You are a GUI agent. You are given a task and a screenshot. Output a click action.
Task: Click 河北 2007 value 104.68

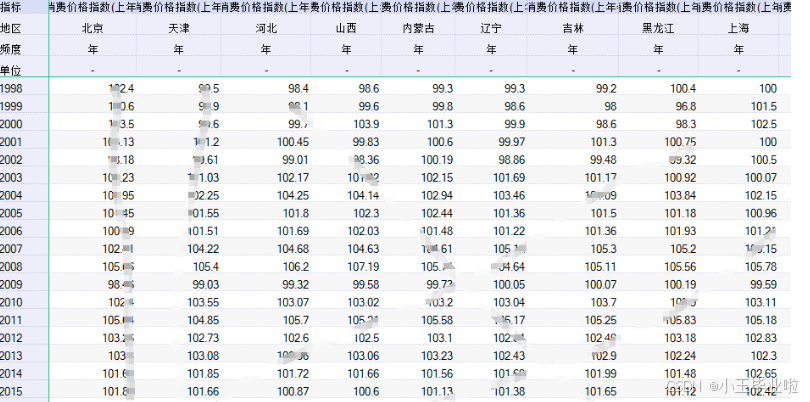(x=293, y=249)
